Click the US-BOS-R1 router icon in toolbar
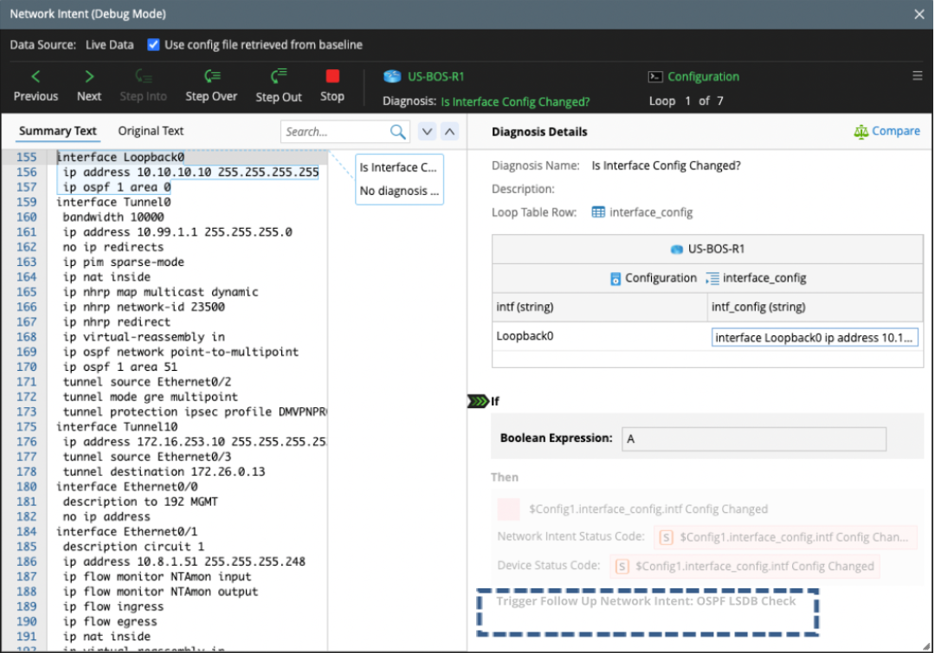Screen dimensions: 934x653 point(392,76)
